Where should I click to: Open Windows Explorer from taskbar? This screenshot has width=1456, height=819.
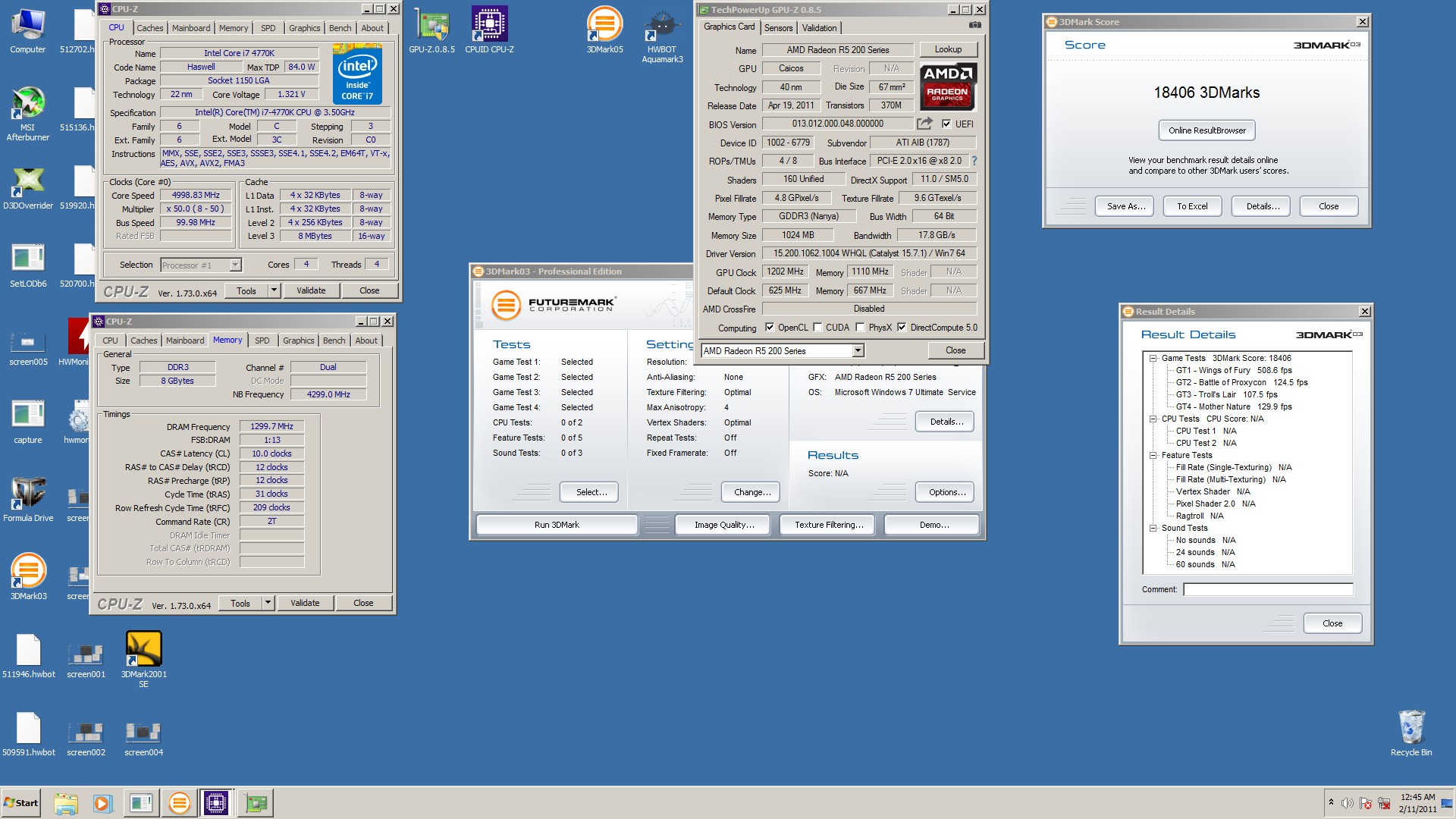click(66, 803)
